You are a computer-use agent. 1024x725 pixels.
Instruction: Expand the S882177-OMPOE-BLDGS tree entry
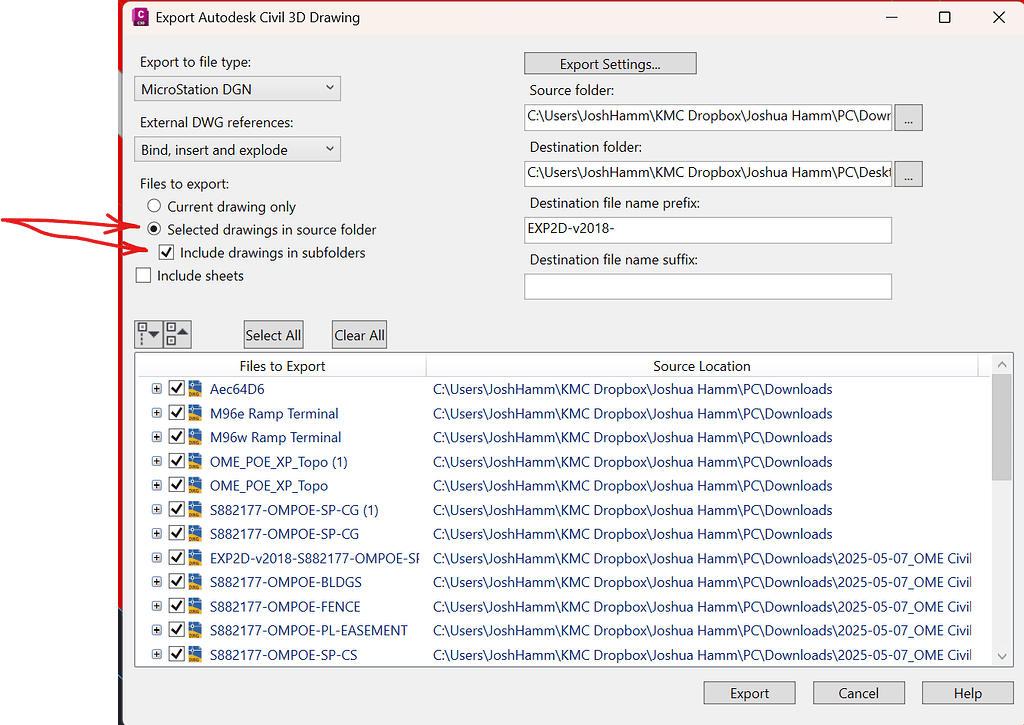pos(157,582)
